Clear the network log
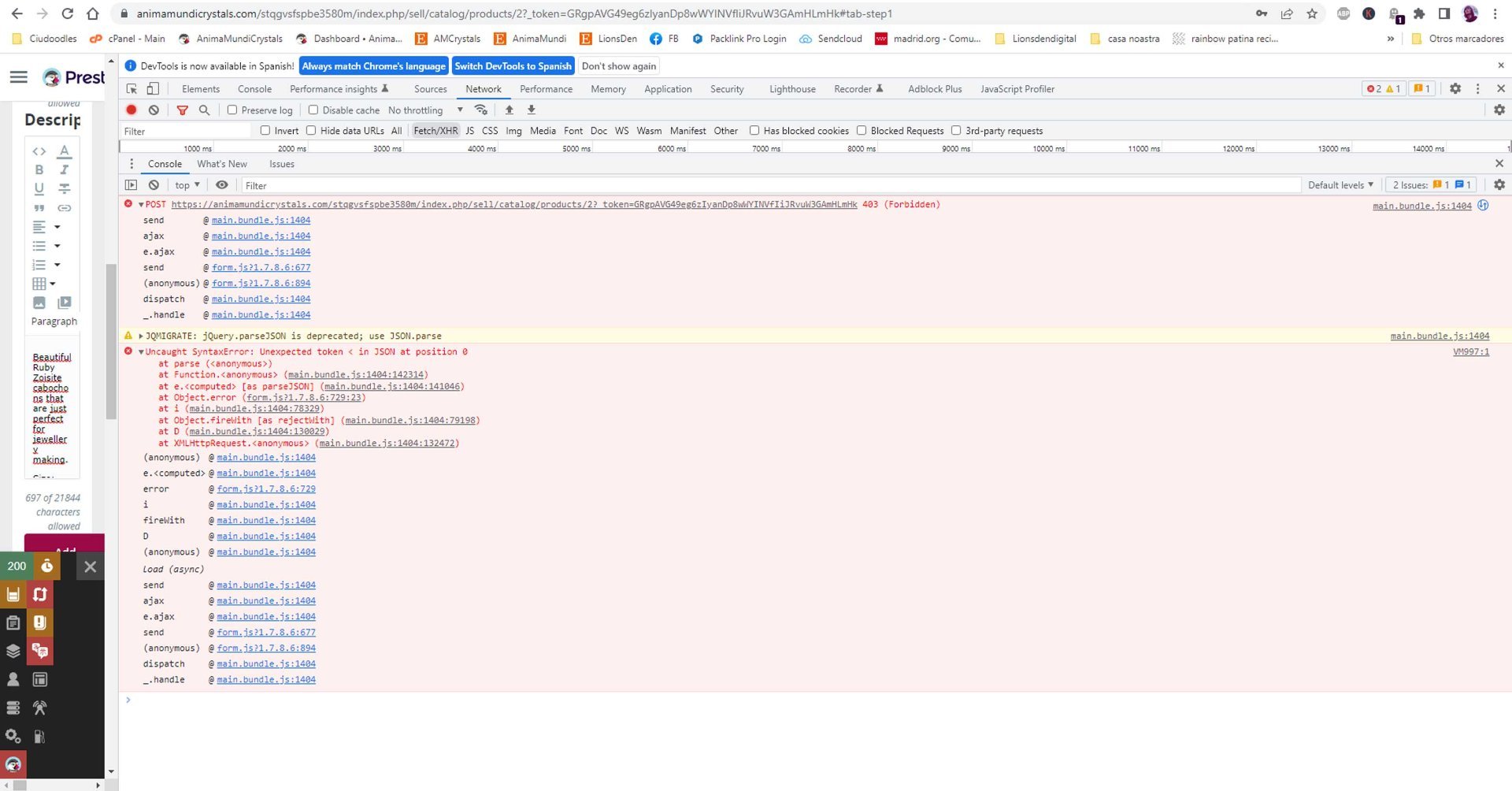The width and height of the screenshot is (1512, 791). [x=154, y=110]
